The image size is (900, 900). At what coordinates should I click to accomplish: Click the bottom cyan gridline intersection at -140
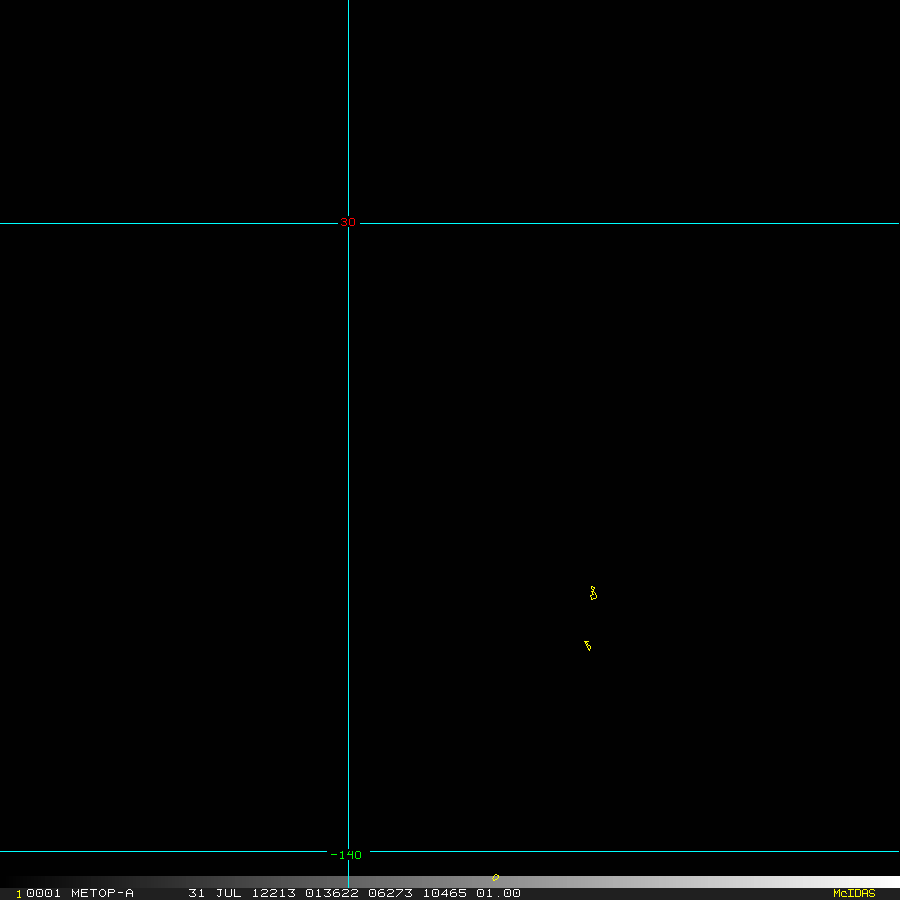tap(348, 851)
